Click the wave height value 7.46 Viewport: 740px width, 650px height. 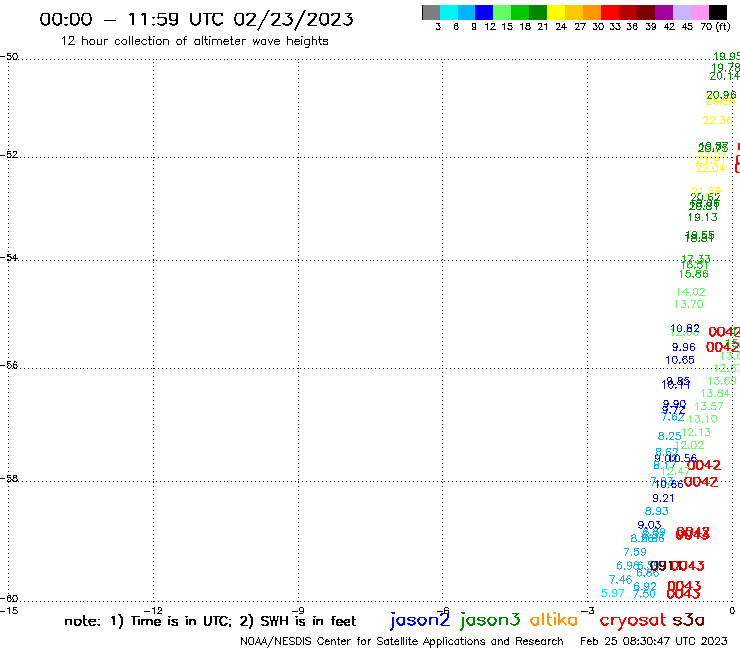pos(620,580)
